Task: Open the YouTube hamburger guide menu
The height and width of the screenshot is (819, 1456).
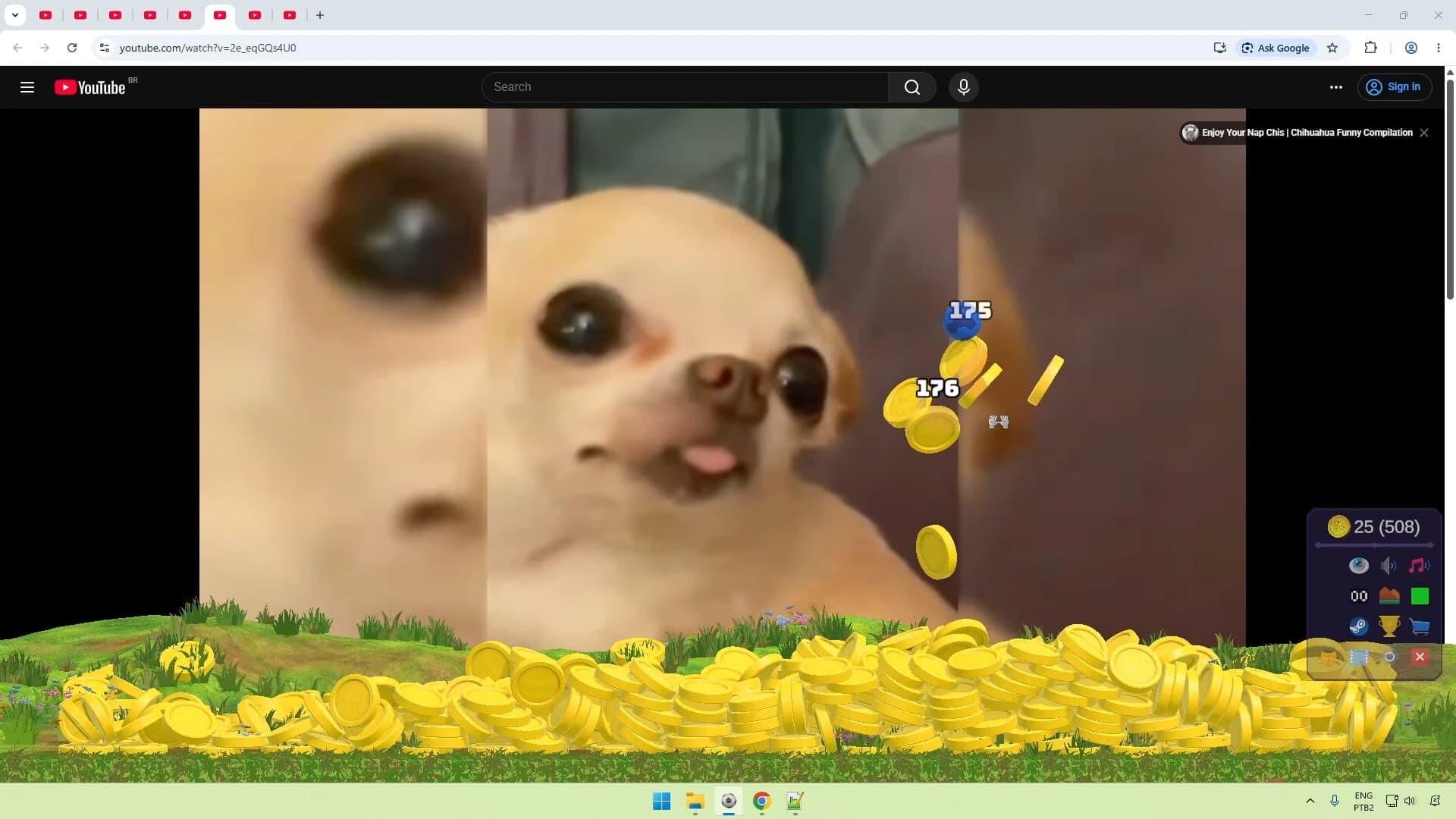Action: 27,87
